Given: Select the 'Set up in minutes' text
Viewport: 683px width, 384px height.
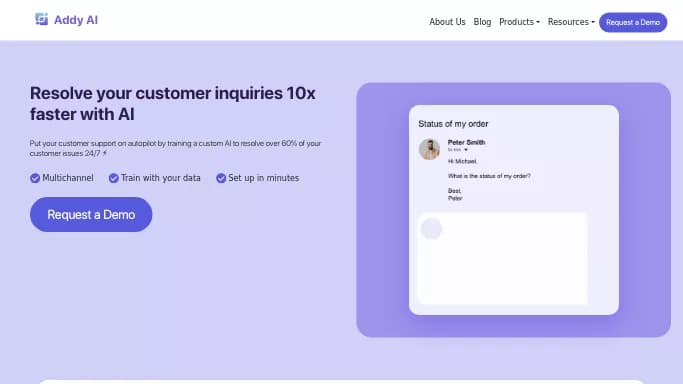Looking at the screenshot, I should click(x=264, y=178).
